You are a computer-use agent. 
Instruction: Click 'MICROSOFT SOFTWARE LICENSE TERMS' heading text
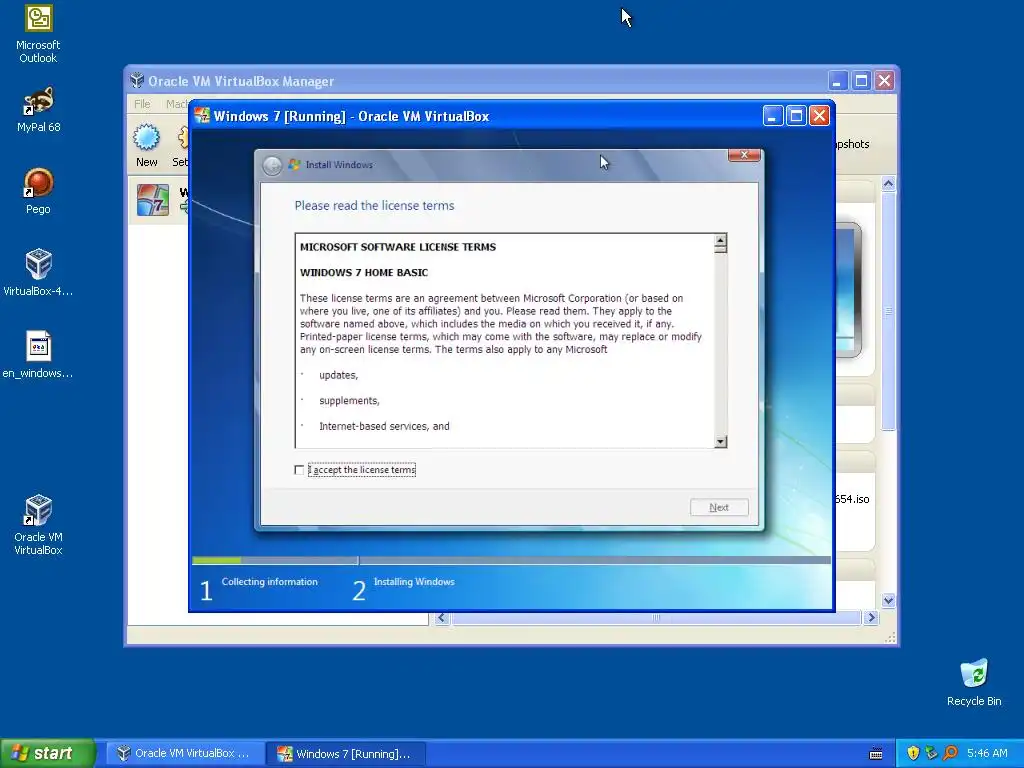point(398,247)
